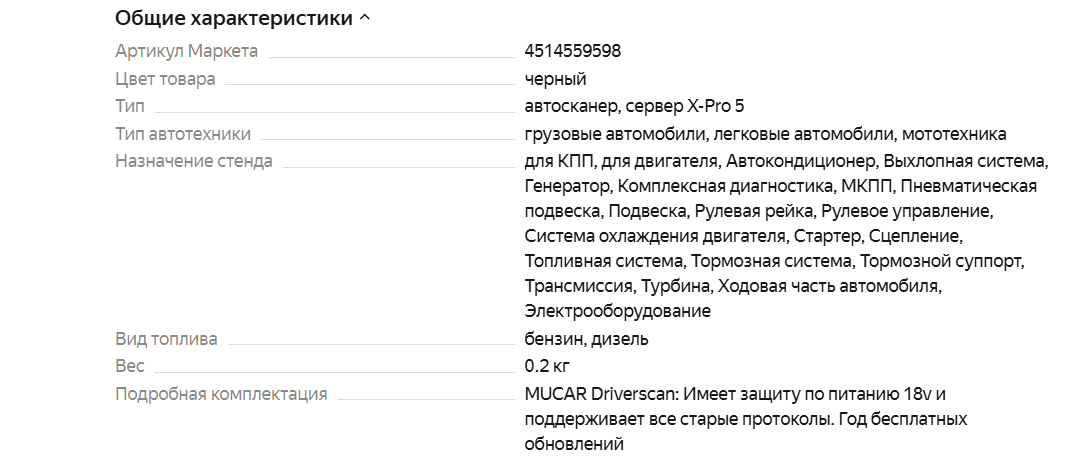Click the бензин, дизель fuel value
The height and width of the screenshot is (471, 1069).
click(x=586, y=339)
